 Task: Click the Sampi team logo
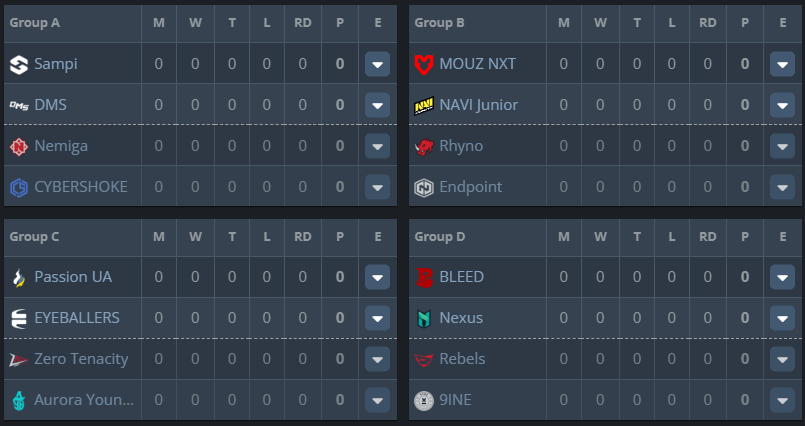coord(19,64)
